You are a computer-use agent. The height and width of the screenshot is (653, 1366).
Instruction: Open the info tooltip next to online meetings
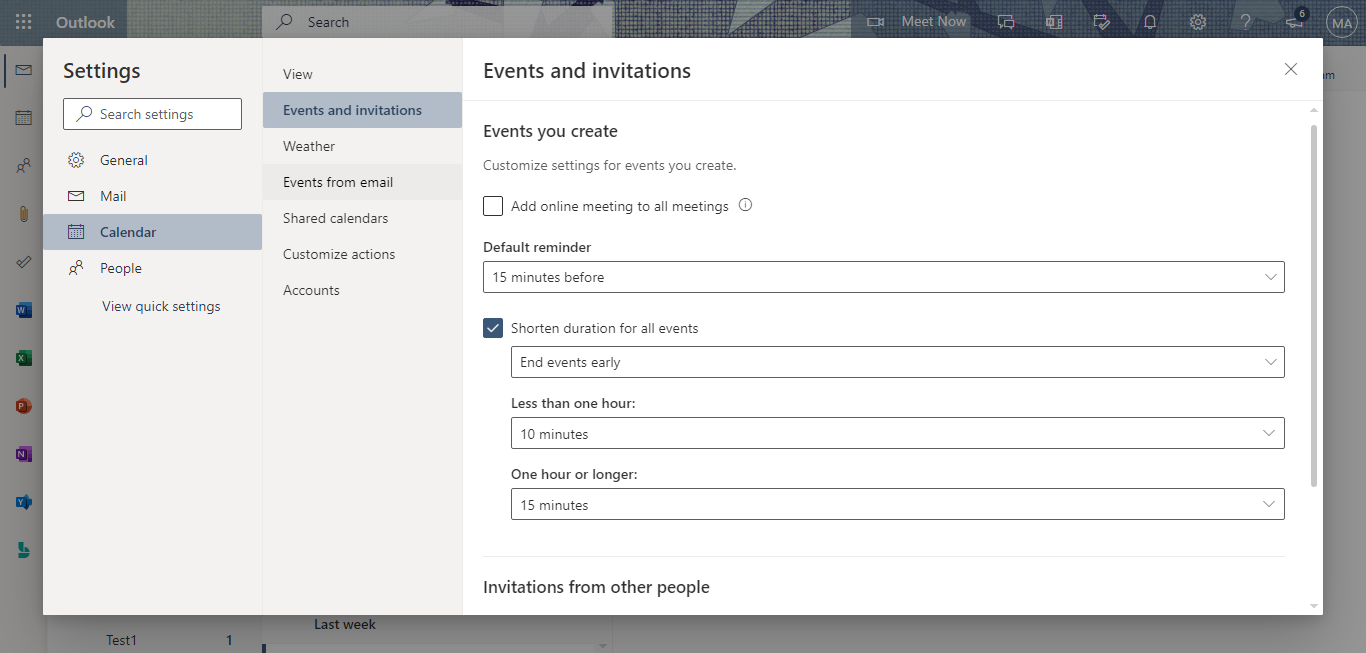coord(745,204)
